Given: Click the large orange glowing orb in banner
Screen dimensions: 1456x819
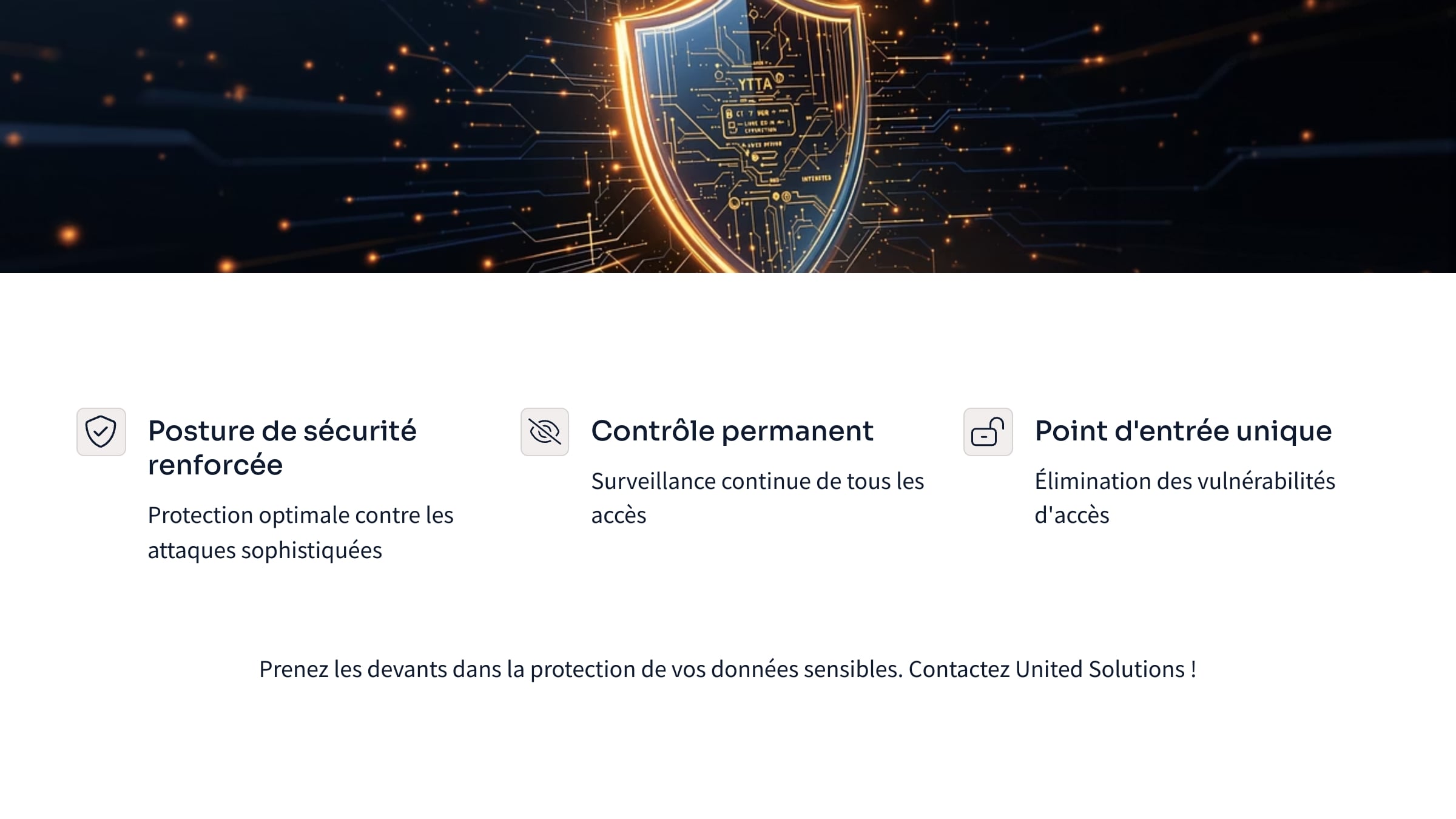Looking at the screenshot, I should [69, 234].
